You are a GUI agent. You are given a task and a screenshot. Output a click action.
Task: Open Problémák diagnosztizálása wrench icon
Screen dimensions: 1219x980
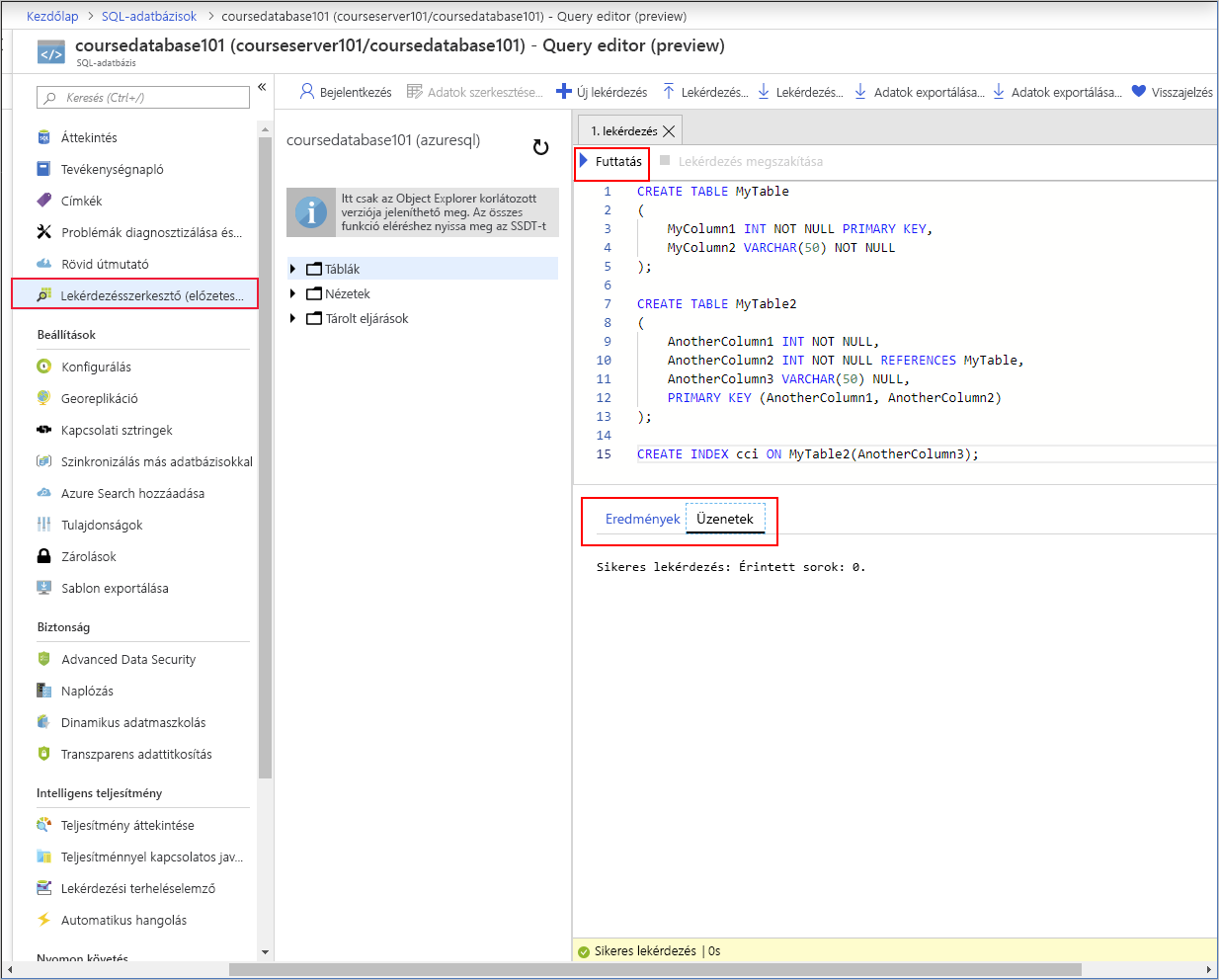click(43, 232)
